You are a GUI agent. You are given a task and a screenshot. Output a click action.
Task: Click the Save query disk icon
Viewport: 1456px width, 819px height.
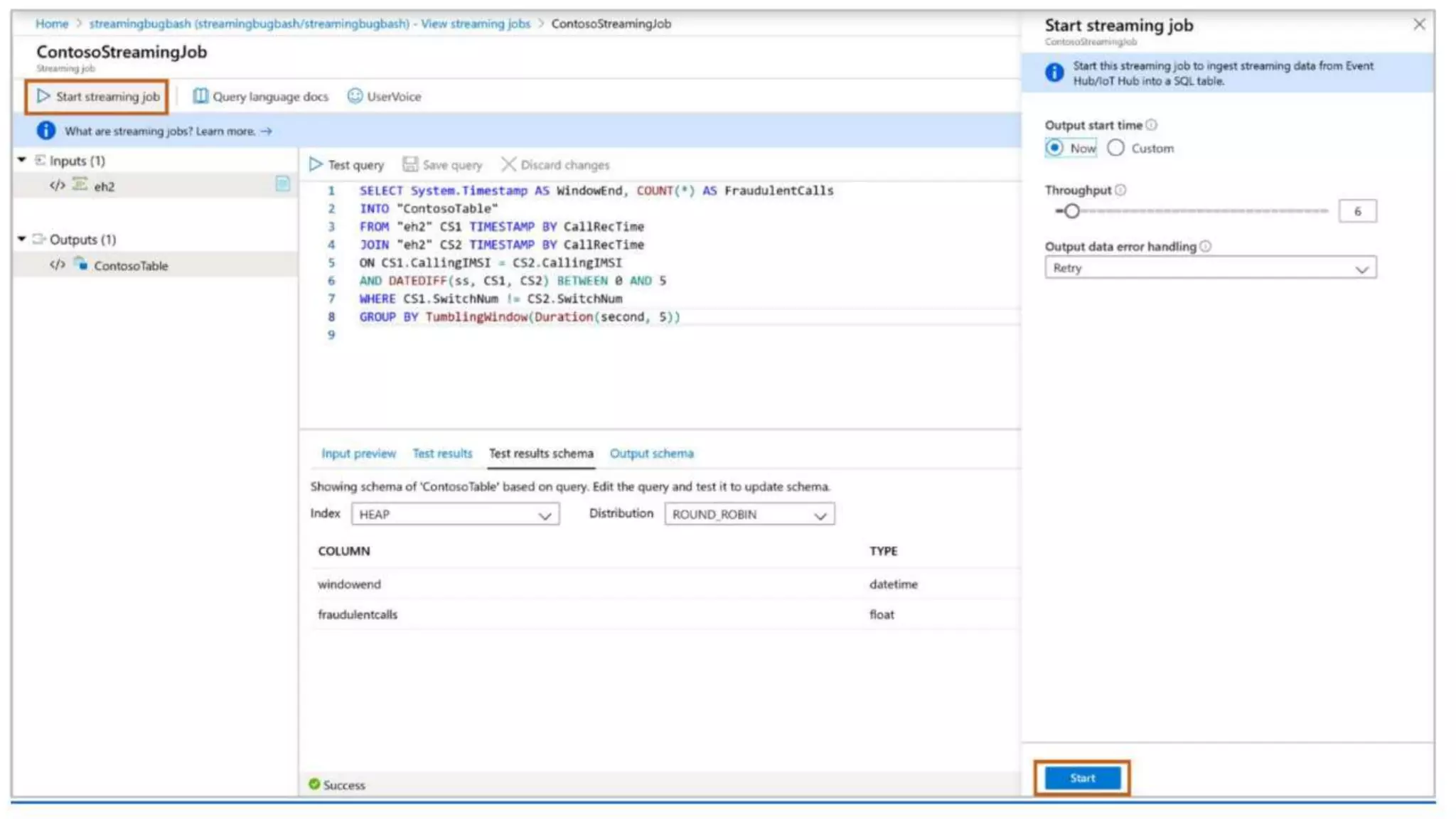coord(410,165)
